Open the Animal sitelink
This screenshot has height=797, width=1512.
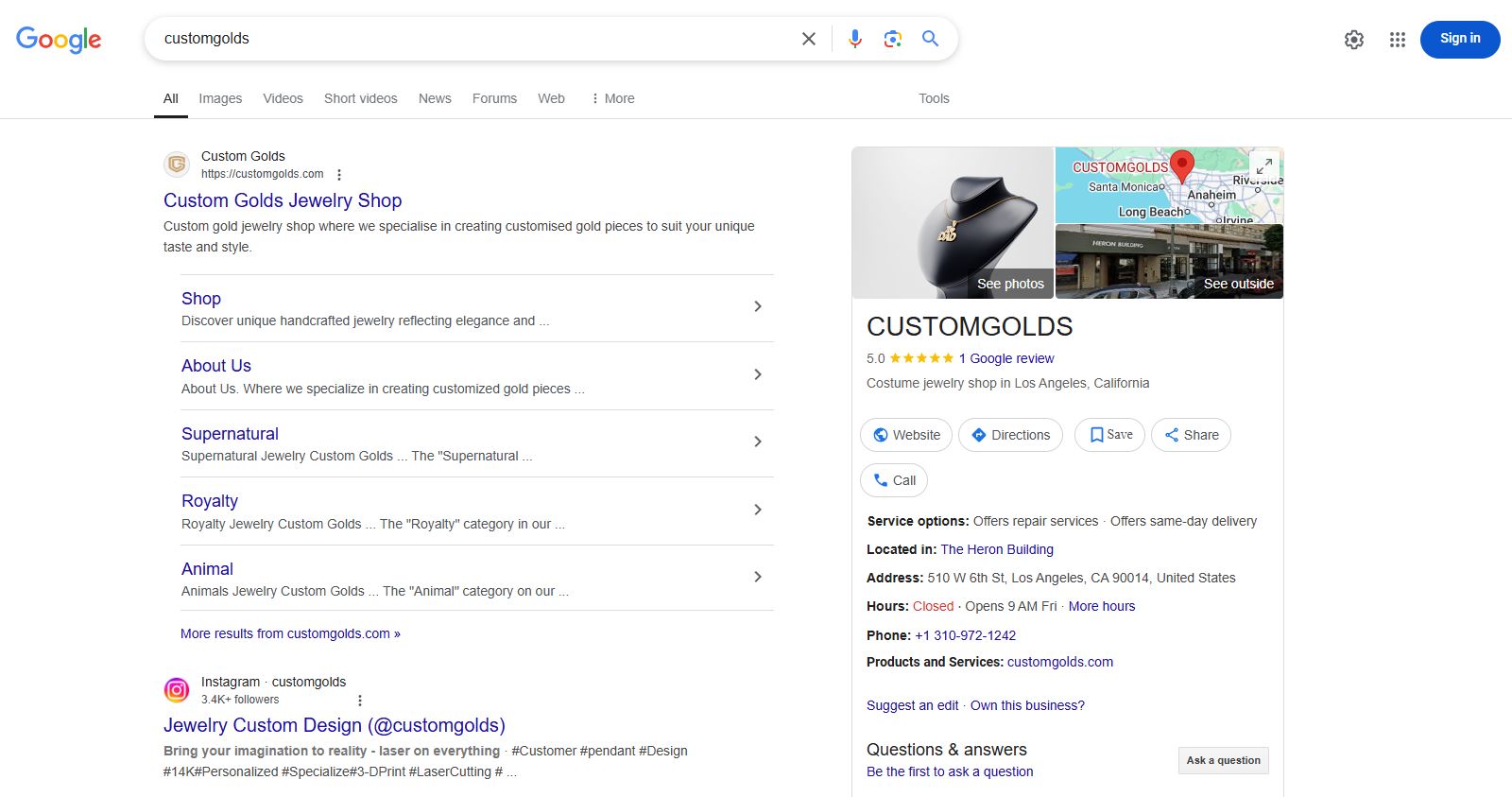coord(207,569)
